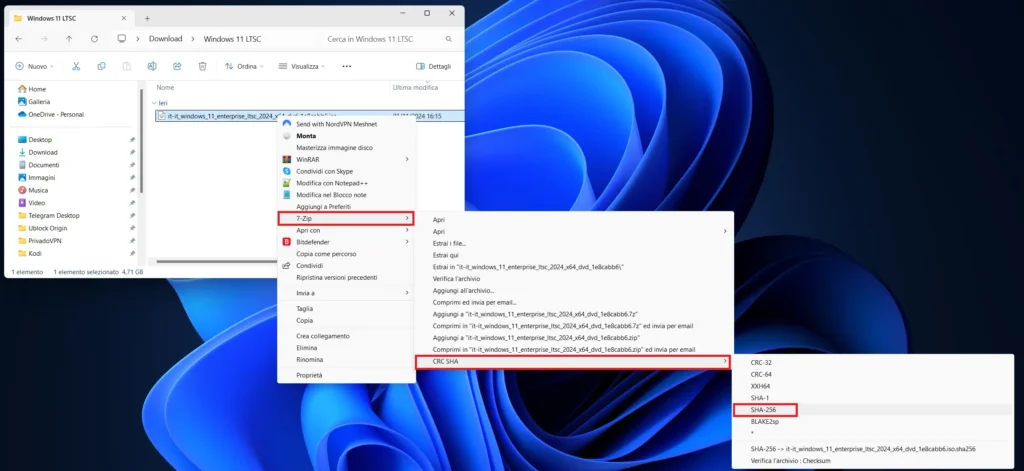Open Home in the navigation pane

tap(37, 89)
